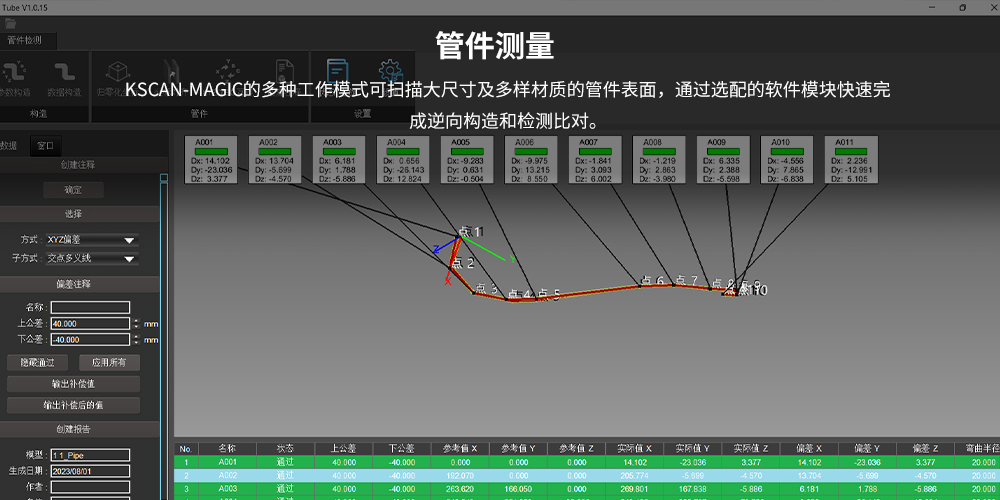Viewport: 1000px width, 500px height.
Task: Click the green bar in A001 annotation
Action: (210, 151)
